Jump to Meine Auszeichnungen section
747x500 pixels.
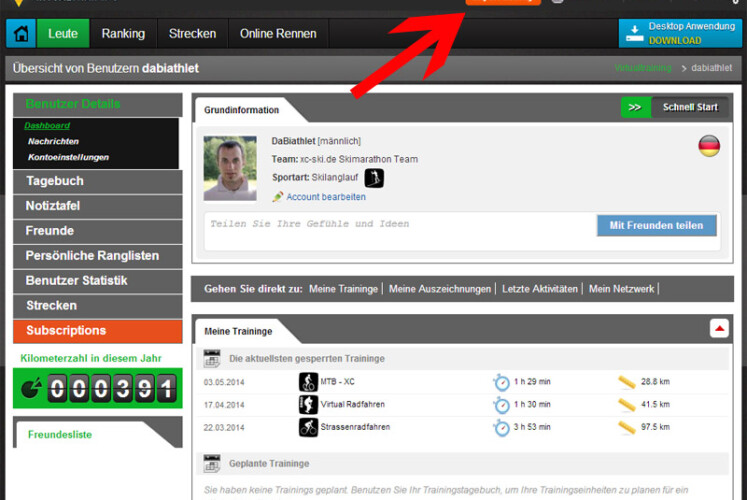coord(440,289)
